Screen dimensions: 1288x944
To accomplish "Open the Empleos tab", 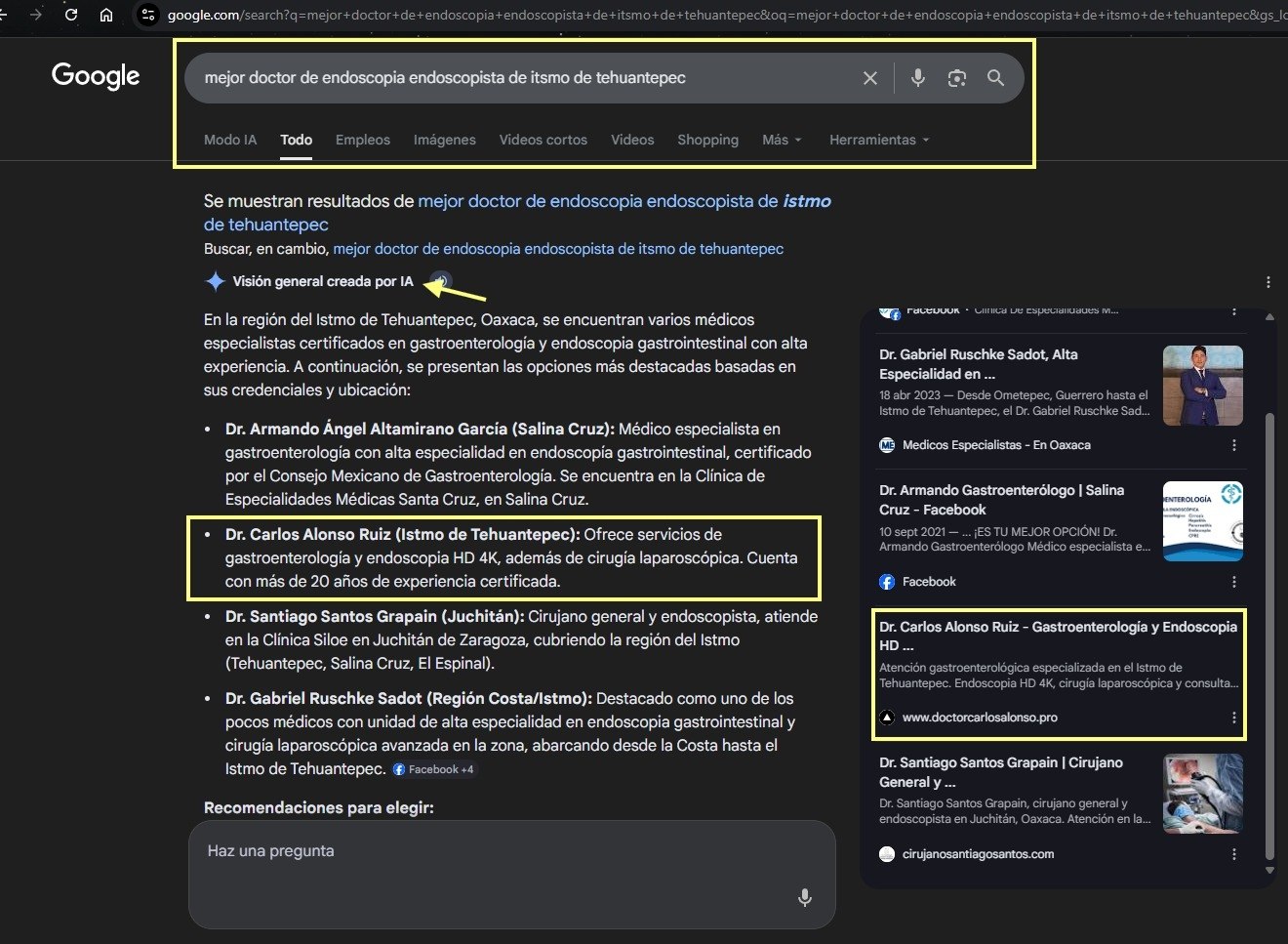I will 363,140.
